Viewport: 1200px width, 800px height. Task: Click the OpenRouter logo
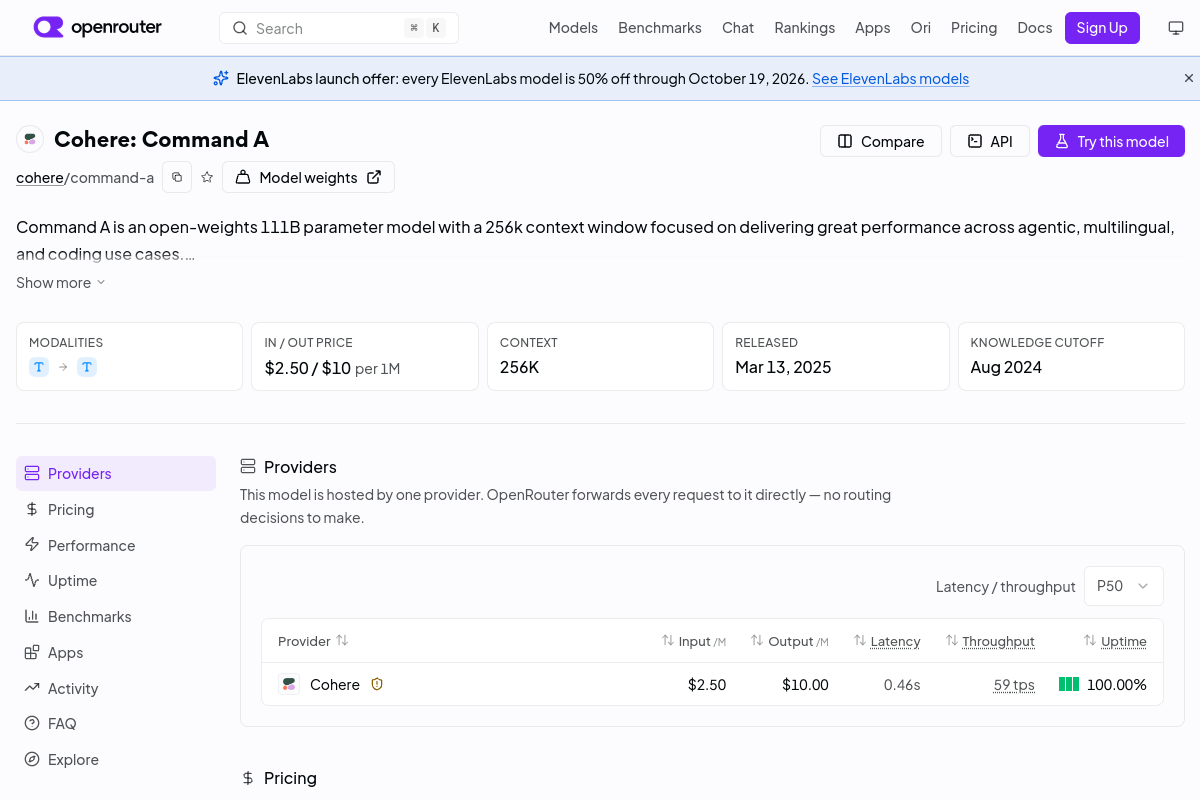(x=98, y=28)
